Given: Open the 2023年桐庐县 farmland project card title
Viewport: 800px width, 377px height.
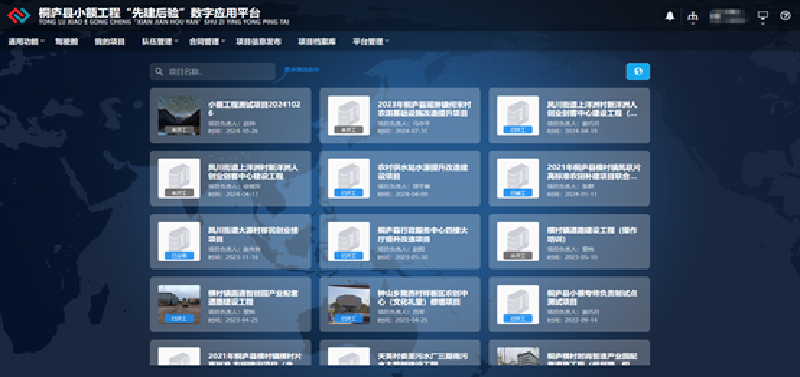Looking at the screenshot, I should [424, 108].
